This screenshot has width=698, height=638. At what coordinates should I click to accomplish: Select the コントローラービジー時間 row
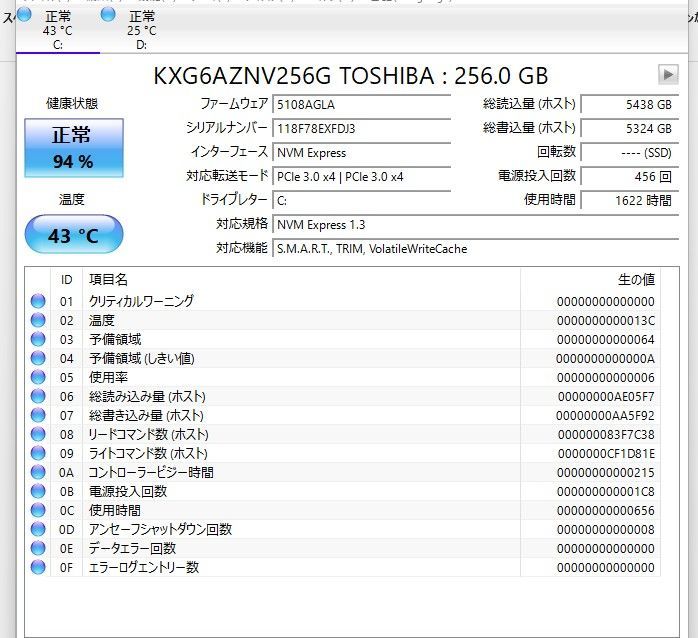(343, 472)
